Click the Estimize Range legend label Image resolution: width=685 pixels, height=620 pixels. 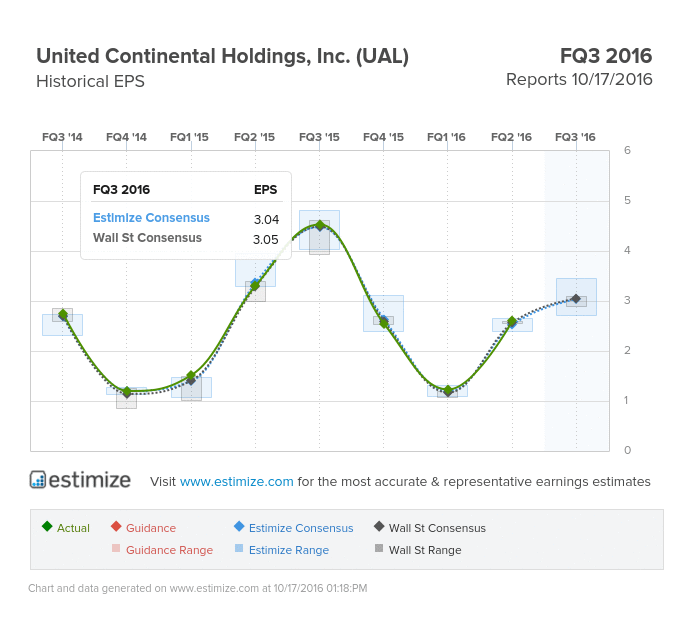289,550
